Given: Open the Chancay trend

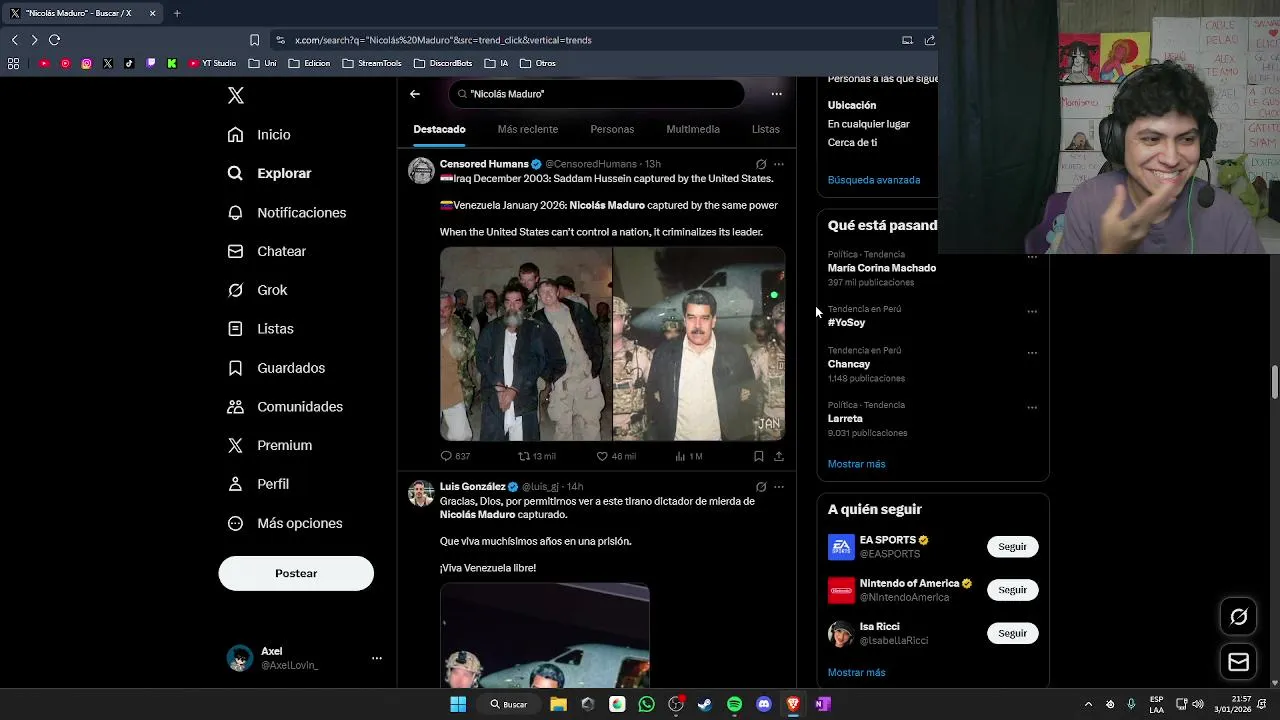Looking at the screenshot, I should coord(849,364).
